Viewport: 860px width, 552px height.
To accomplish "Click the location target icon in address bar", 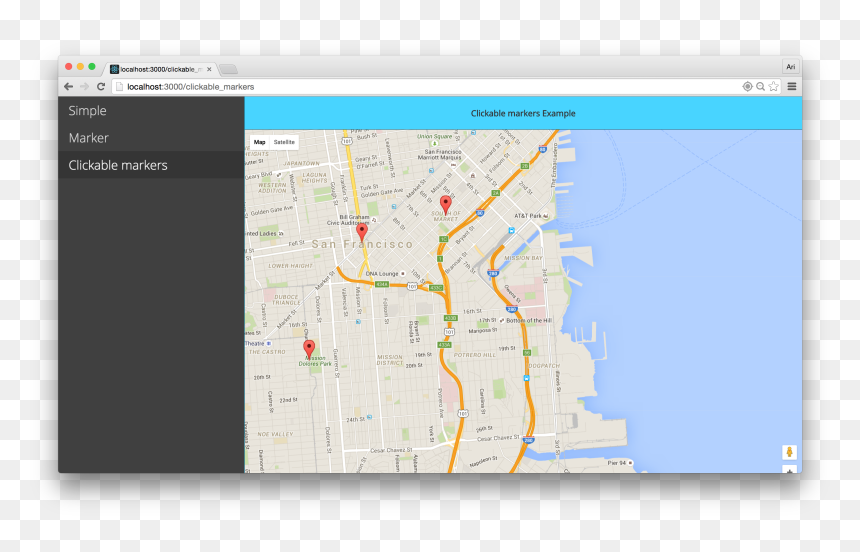I will 747,87.
